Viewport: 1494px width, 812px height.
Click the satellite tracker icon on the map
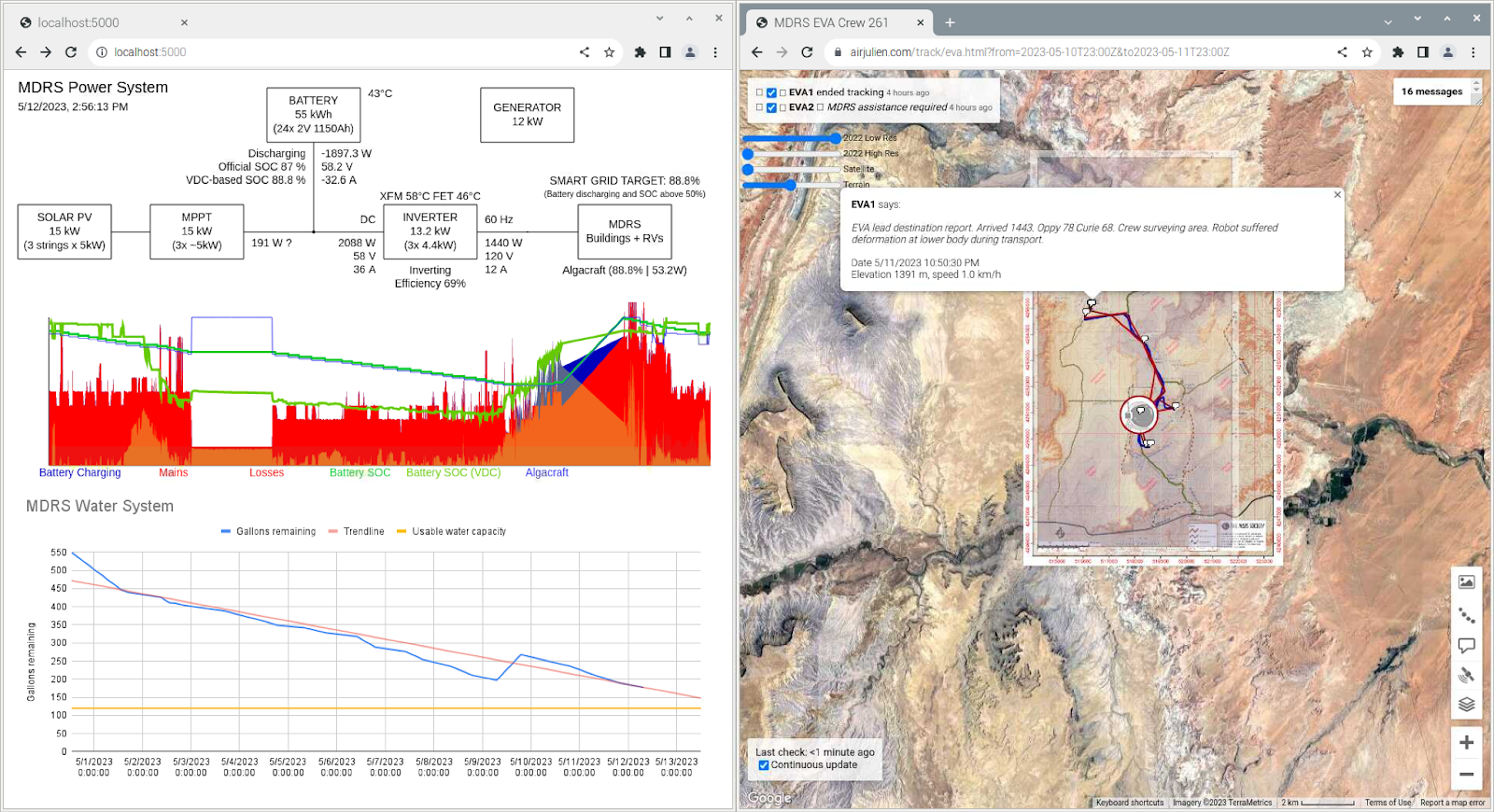(1467, 675)
